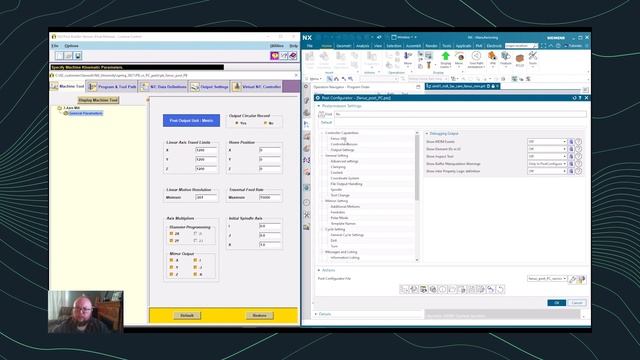Select Tool Change in the settings tree

[x=340, y=195]
